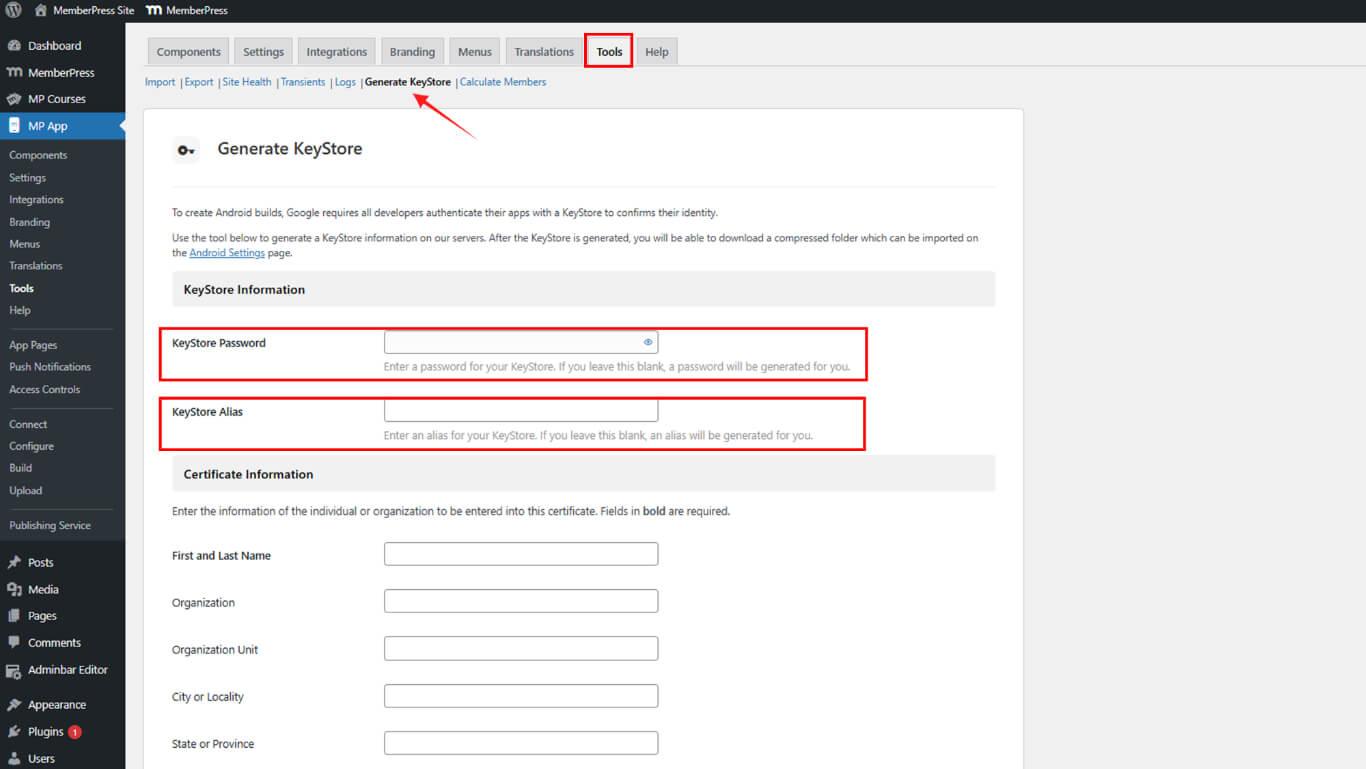Open Appearance via paintbrush icon

click(14, 705)
